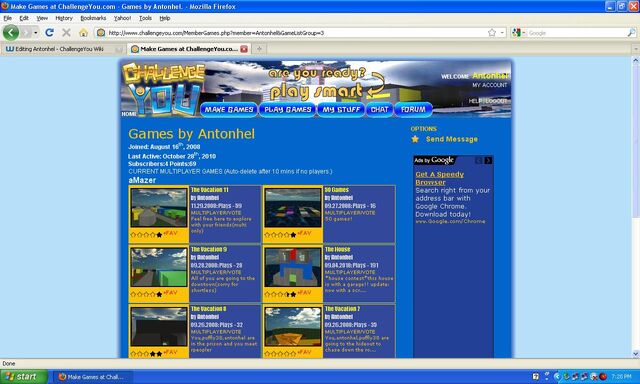Open The Vacation 8 thumbnail
Image resolution: width=640 pixels, height=384 pixels.
click(159, 327)
